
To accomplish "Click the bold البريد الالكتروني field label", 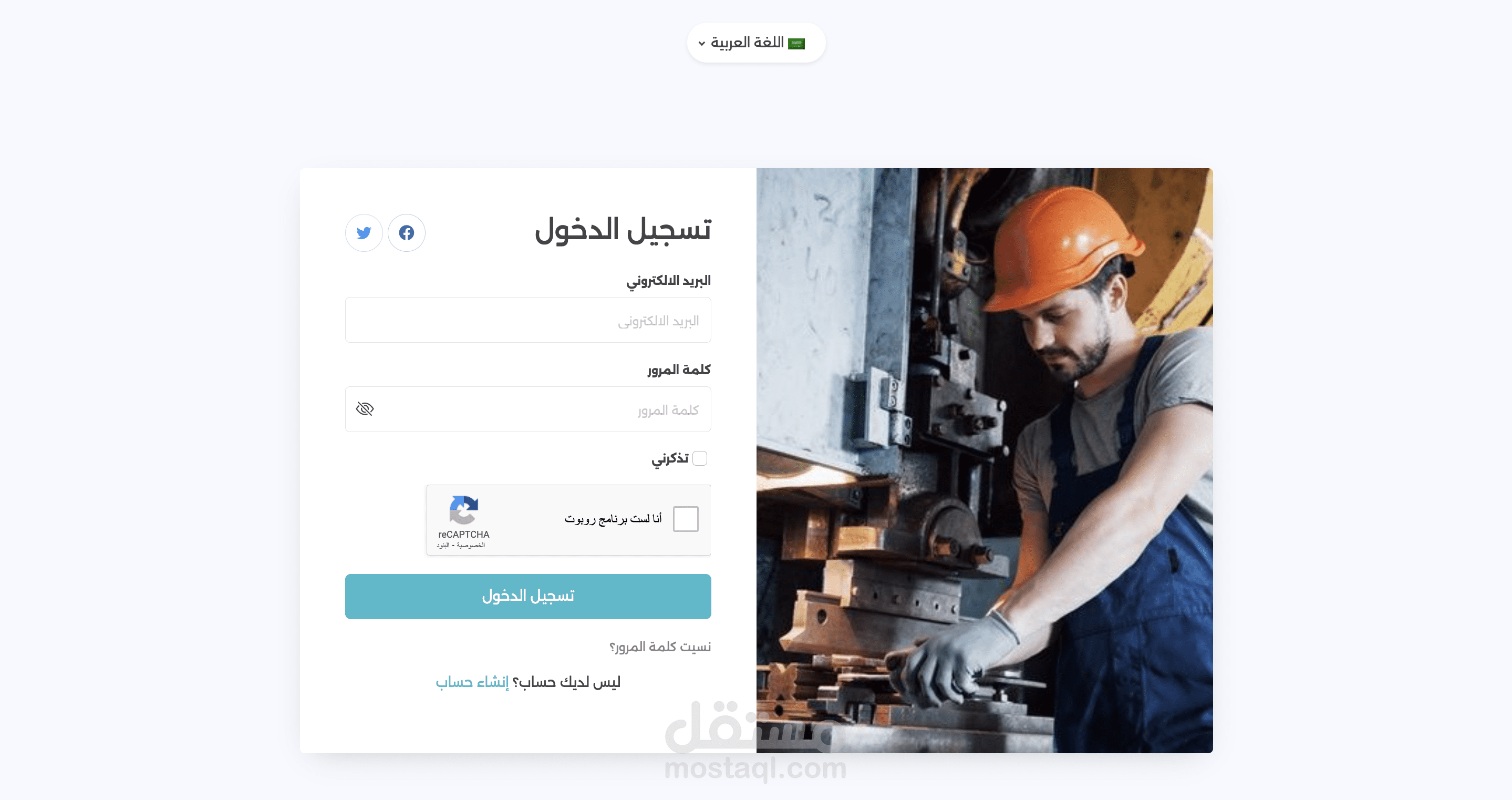I will tap(669, 281).
